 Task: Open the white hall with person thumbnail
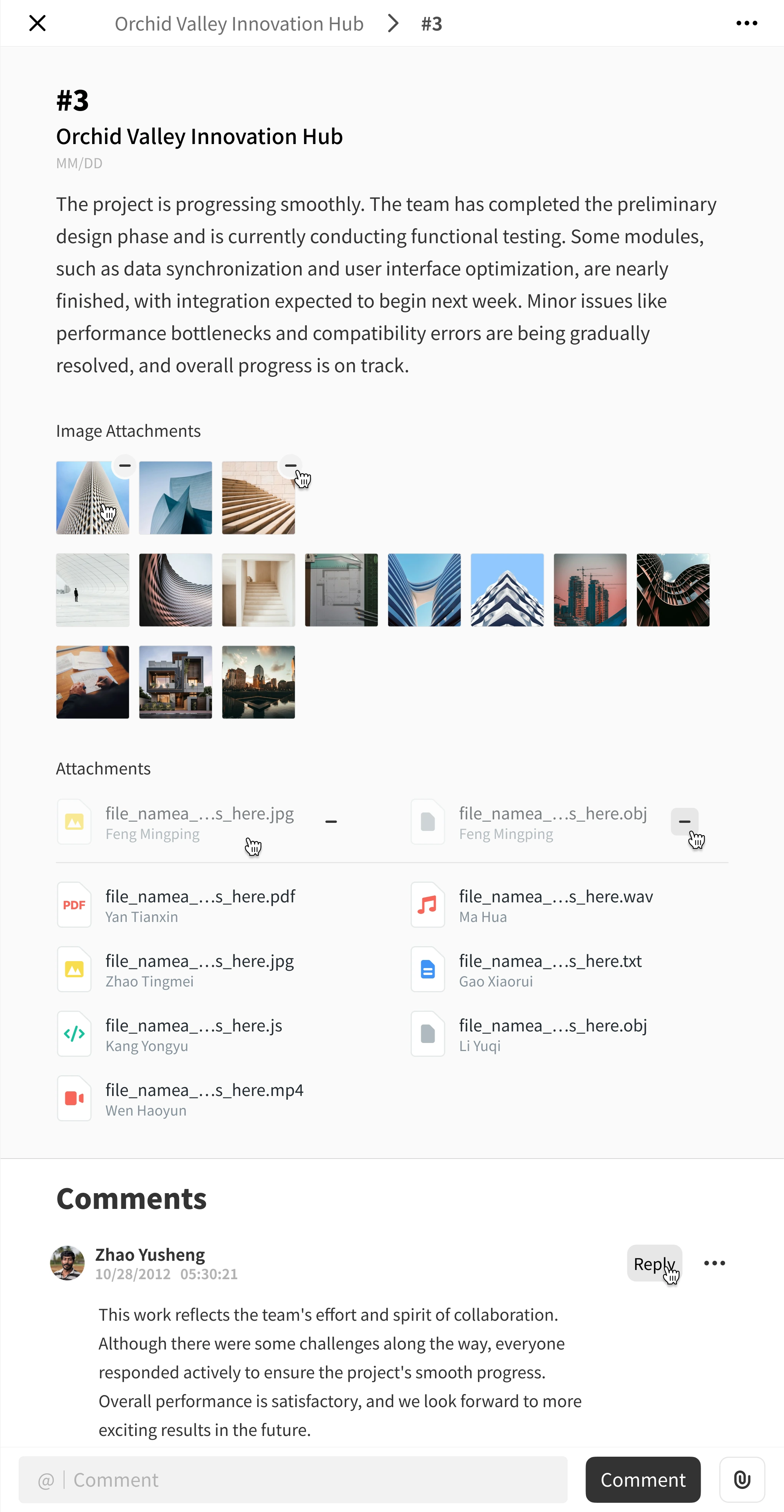pyautogui.click(x=93, y=590)
